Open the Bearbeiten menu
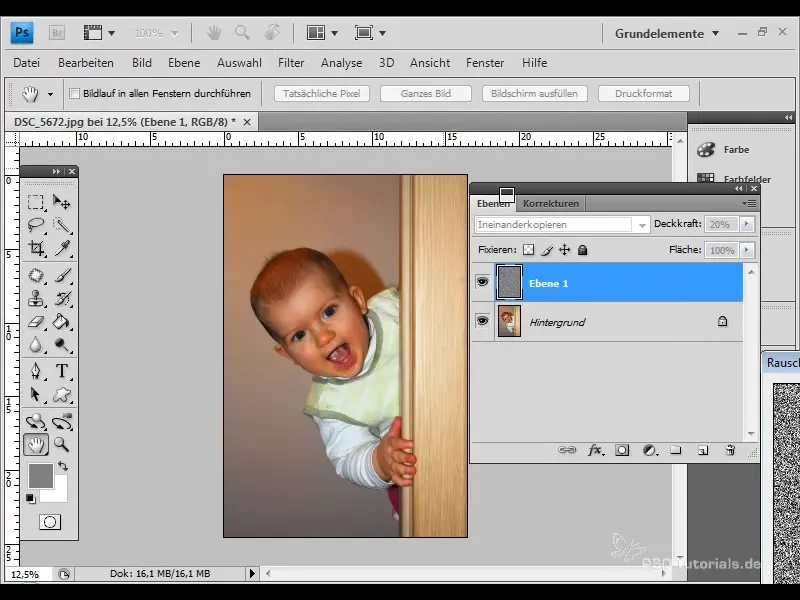The height and width of the screenshot is (600, 800). (x=86, y=63)
